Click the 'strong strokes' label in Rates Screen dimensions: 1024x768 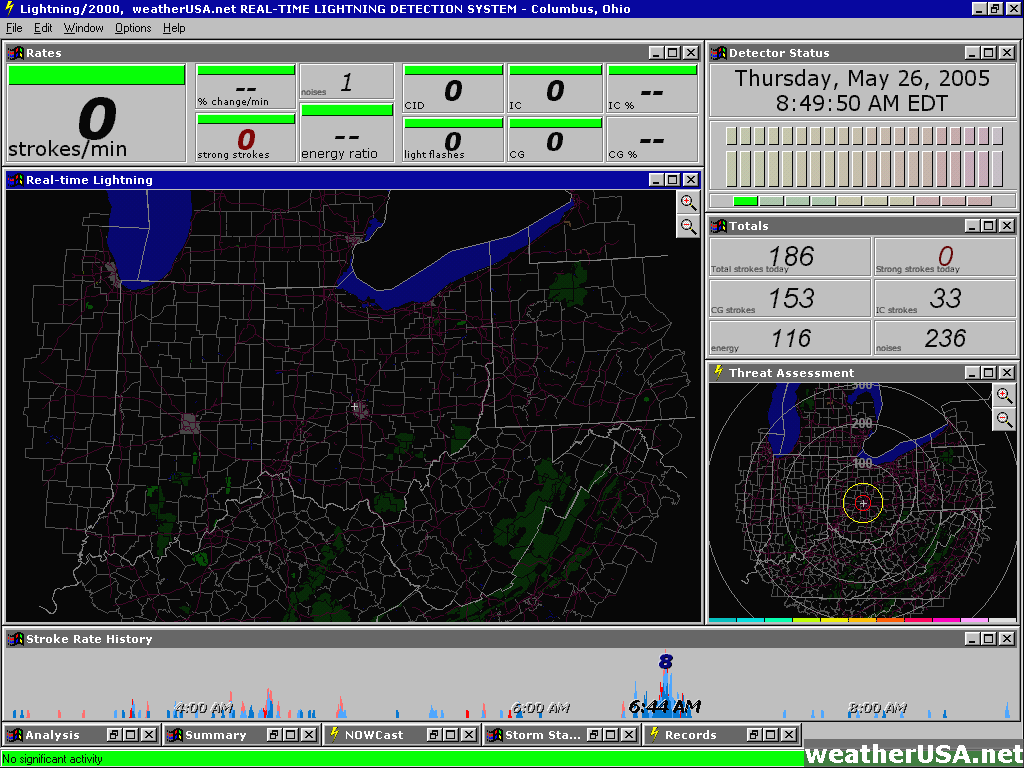[x=233, y=155]
